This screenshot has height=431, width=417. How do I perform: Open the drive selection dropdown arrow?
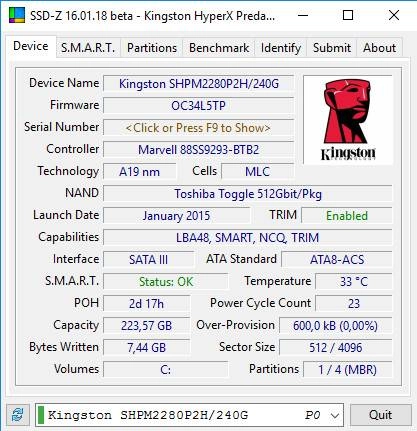(x=334, y=415)
